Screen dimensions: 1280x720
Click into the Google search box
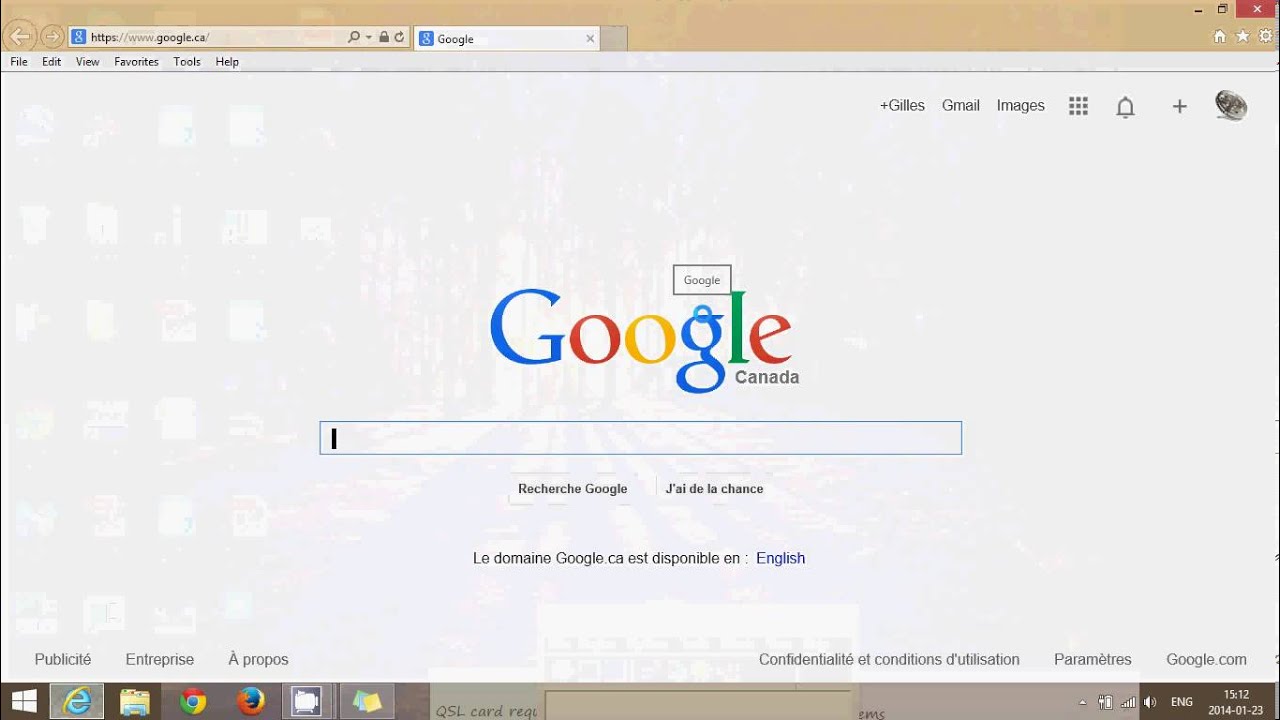click(x=640, y=438)
